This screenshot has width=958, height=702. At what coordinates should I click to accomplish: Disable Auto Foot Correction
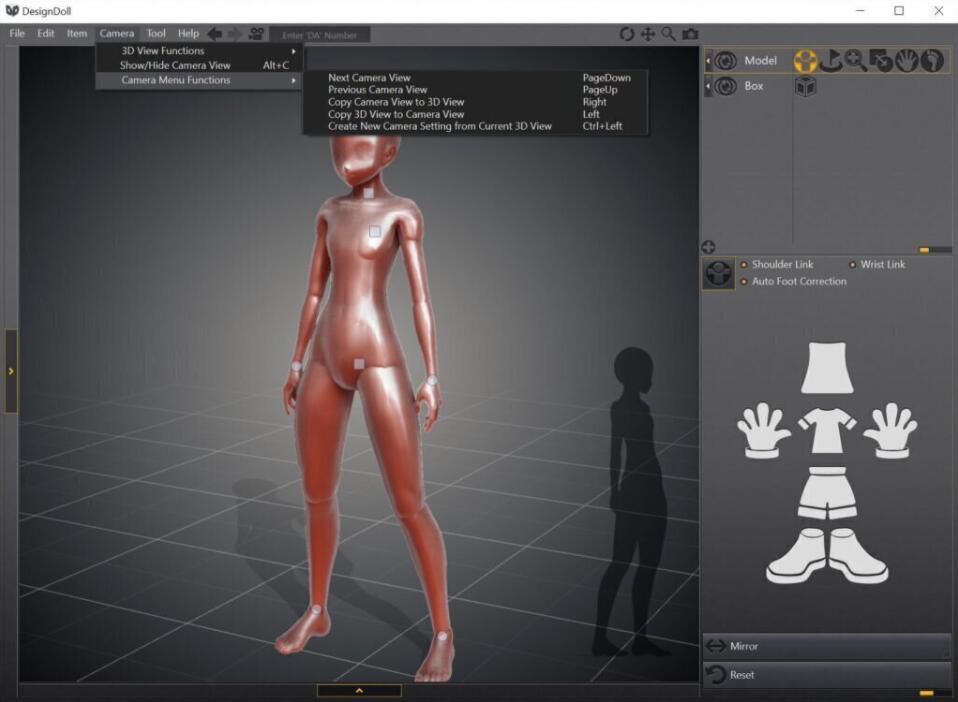[743, 282]
